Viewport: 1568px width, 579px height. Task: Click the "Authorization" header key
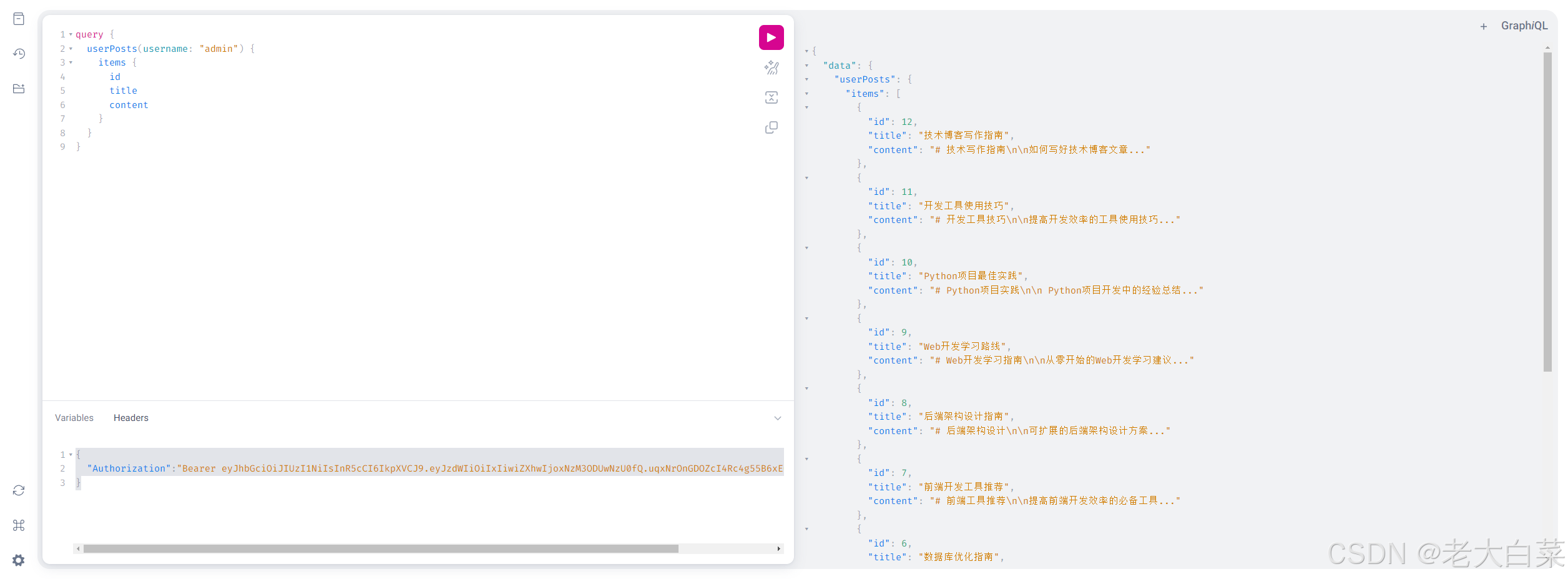129,468
